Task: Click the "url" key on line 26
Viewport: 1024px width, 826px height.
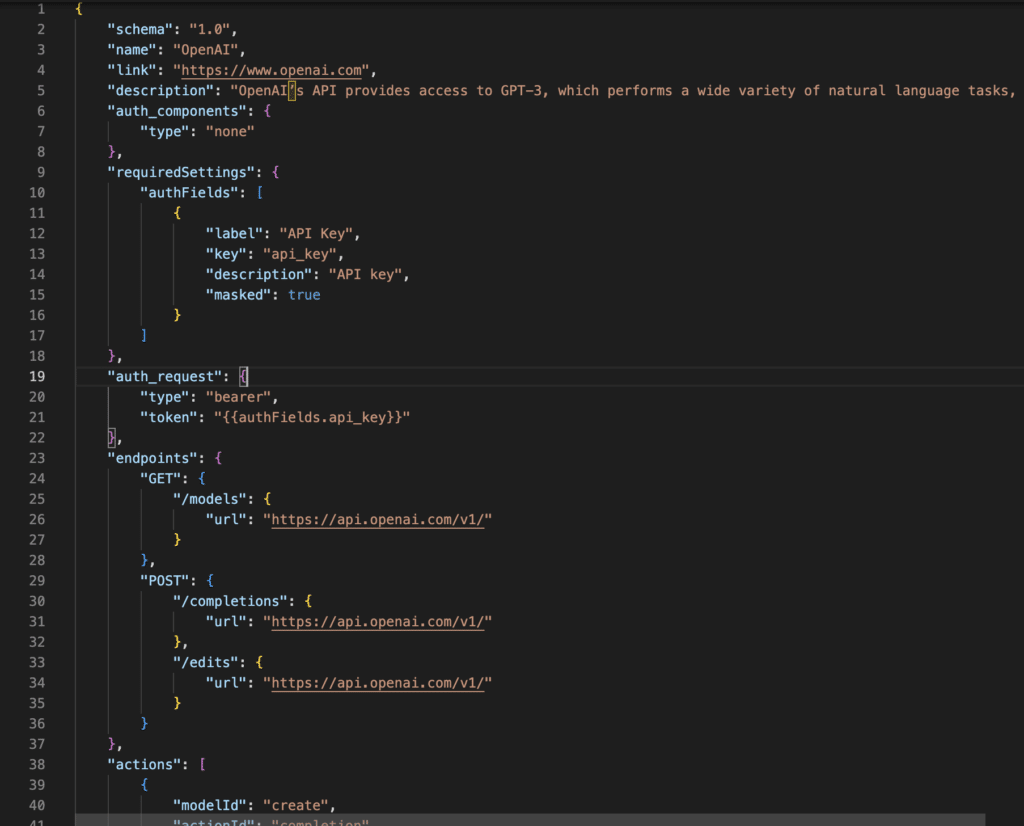Action: [x=226, y=520]
